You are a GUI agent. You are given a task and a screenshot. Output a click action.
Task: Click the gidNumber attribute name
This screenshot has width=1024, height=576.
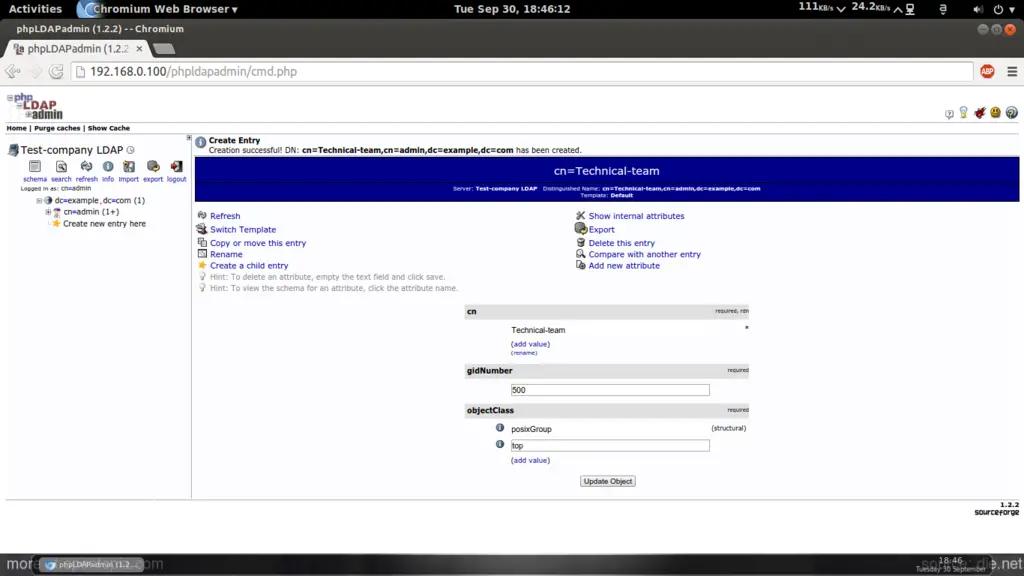click(x=489, y=371)
